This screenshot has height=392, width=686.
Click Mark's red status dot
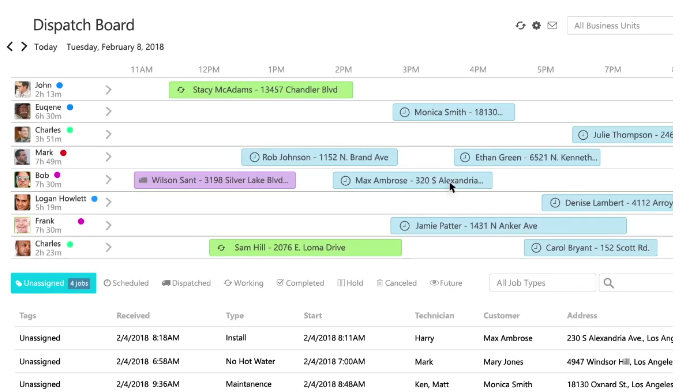[63, 153]
